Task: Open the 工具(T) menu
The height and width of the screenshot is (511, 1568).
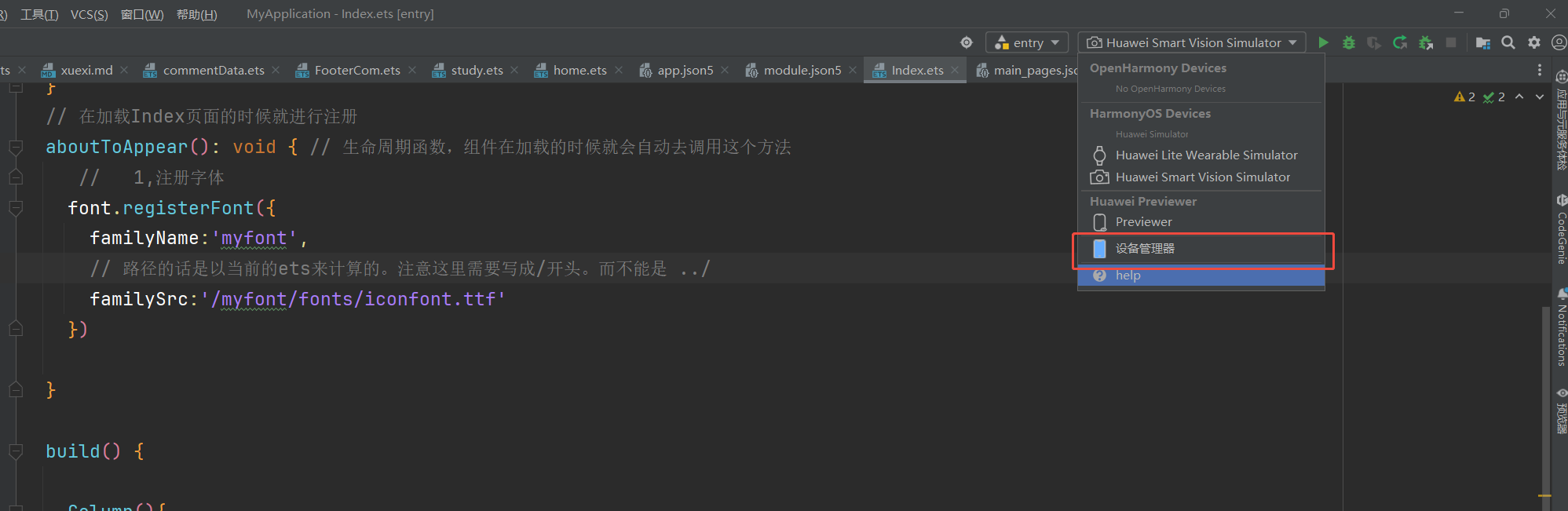Action: (39, 14)
